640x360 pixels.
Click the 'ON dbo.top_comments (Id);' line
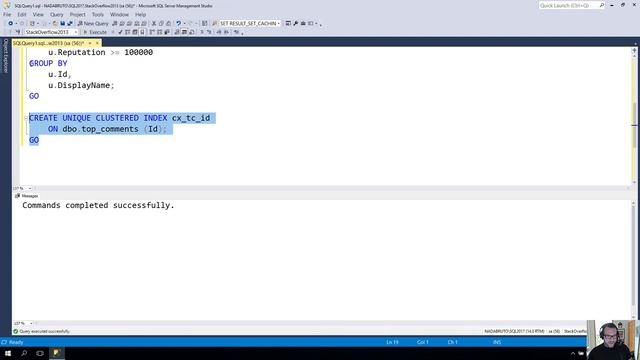coord(107,129)
